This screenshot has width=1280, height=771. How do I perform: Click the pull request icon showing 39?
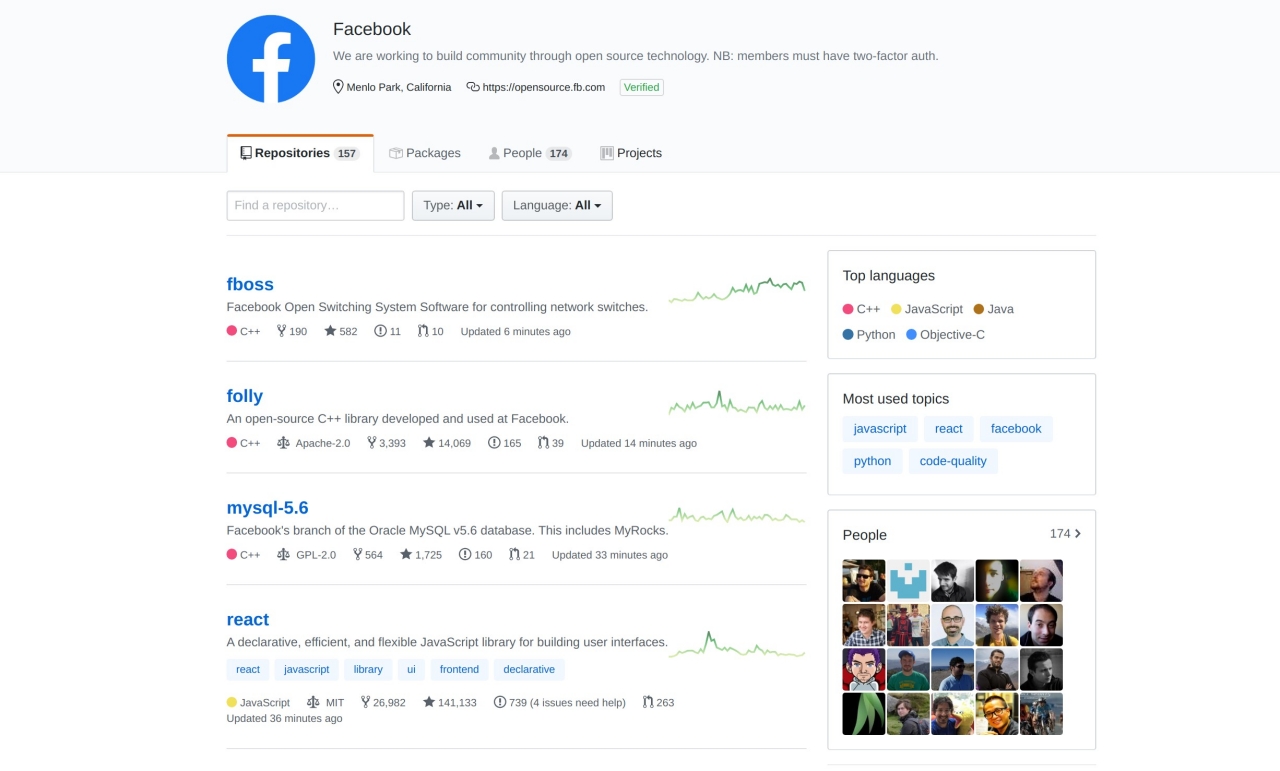(543, 442)
